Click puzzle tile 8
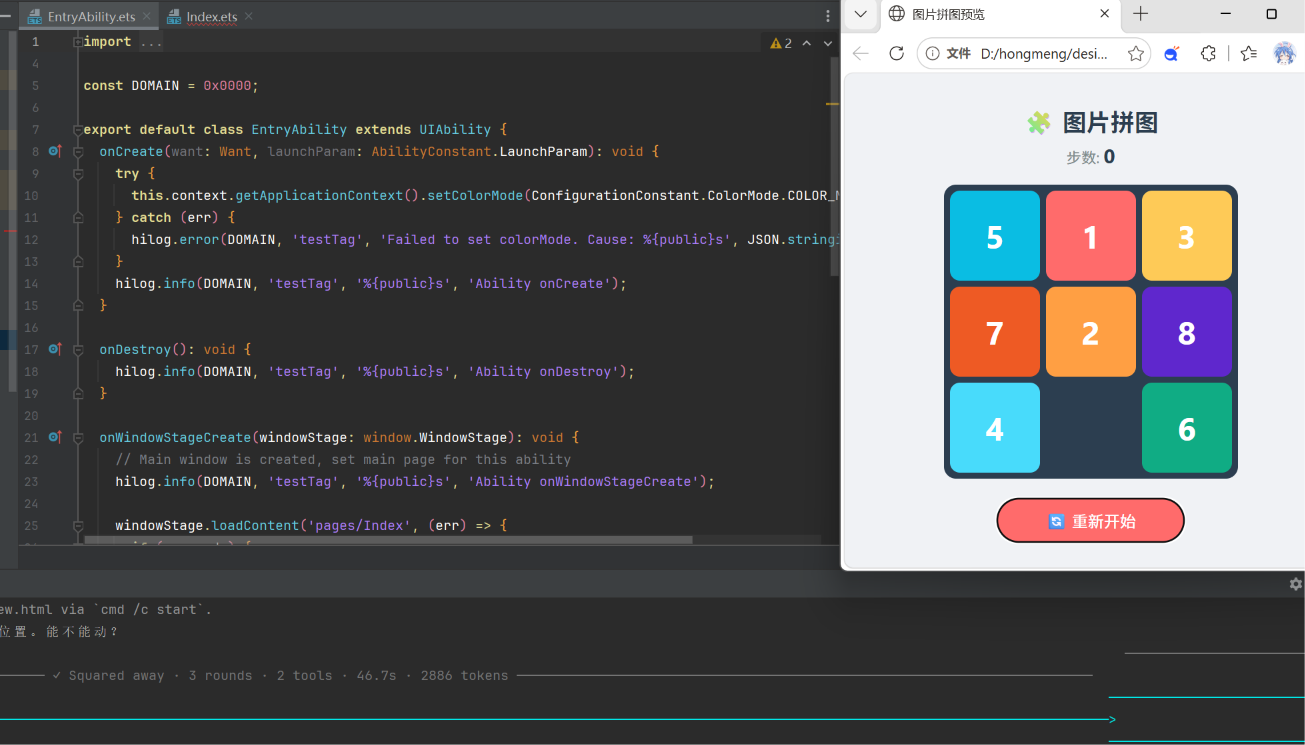The width and height of the screenshot is (1305, 745). [1187, 332]
